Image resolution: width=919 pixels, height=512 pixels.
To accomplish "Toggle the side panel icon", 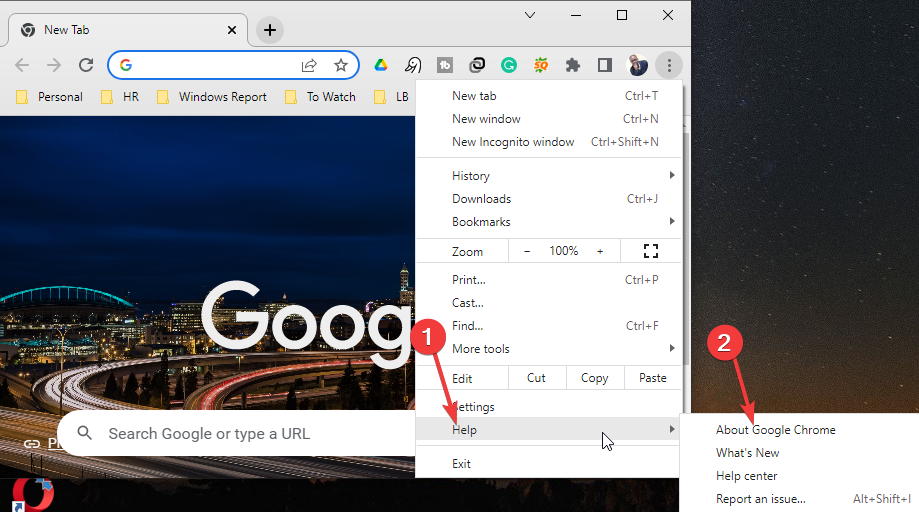I will [605, 65].
